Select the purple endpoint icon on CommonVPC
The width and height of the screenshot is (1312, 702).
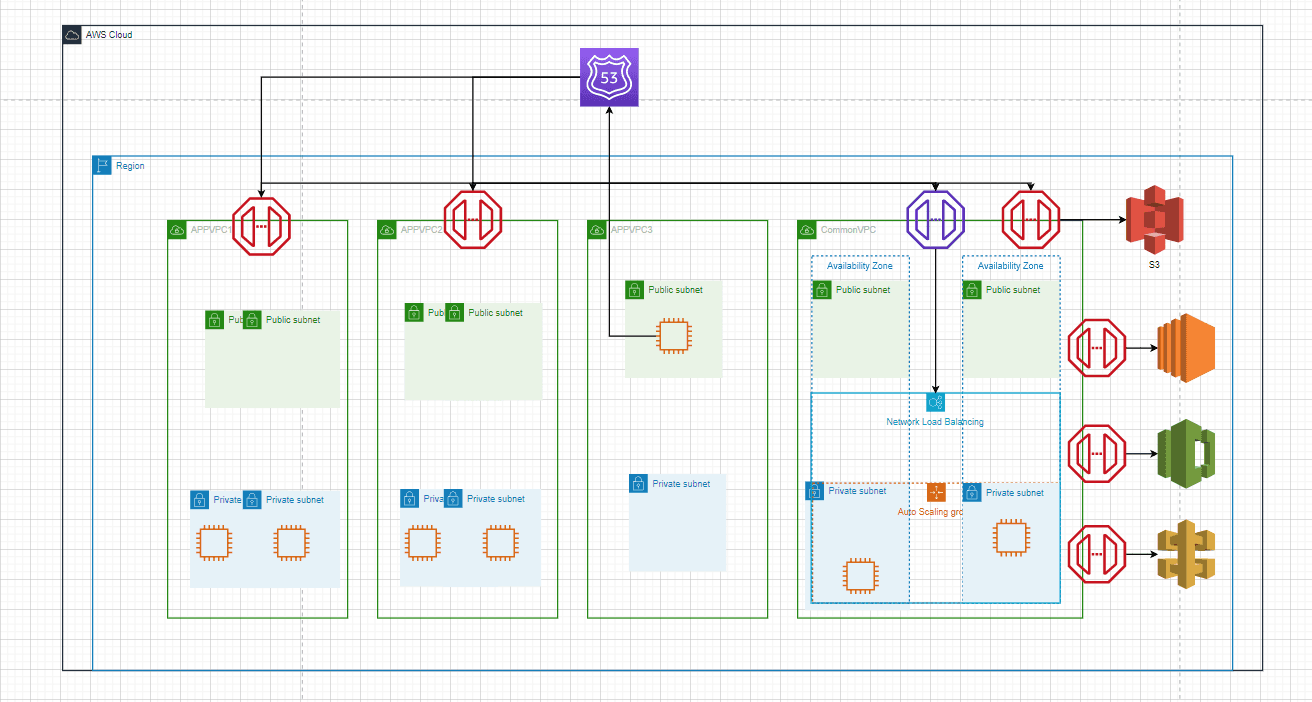935,219
